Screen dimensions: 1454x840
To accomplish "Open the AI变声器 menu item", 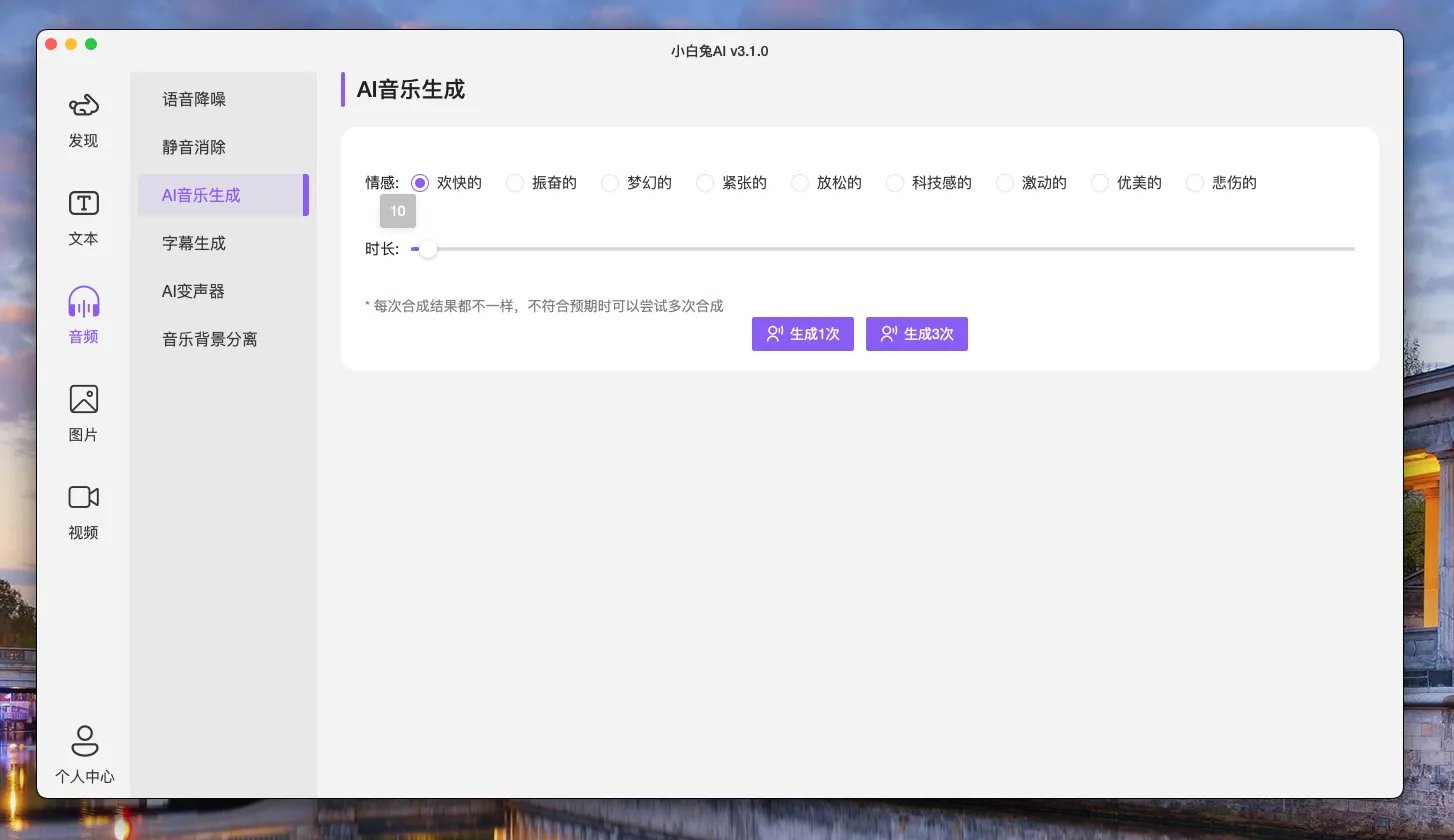I will [223, 291].
